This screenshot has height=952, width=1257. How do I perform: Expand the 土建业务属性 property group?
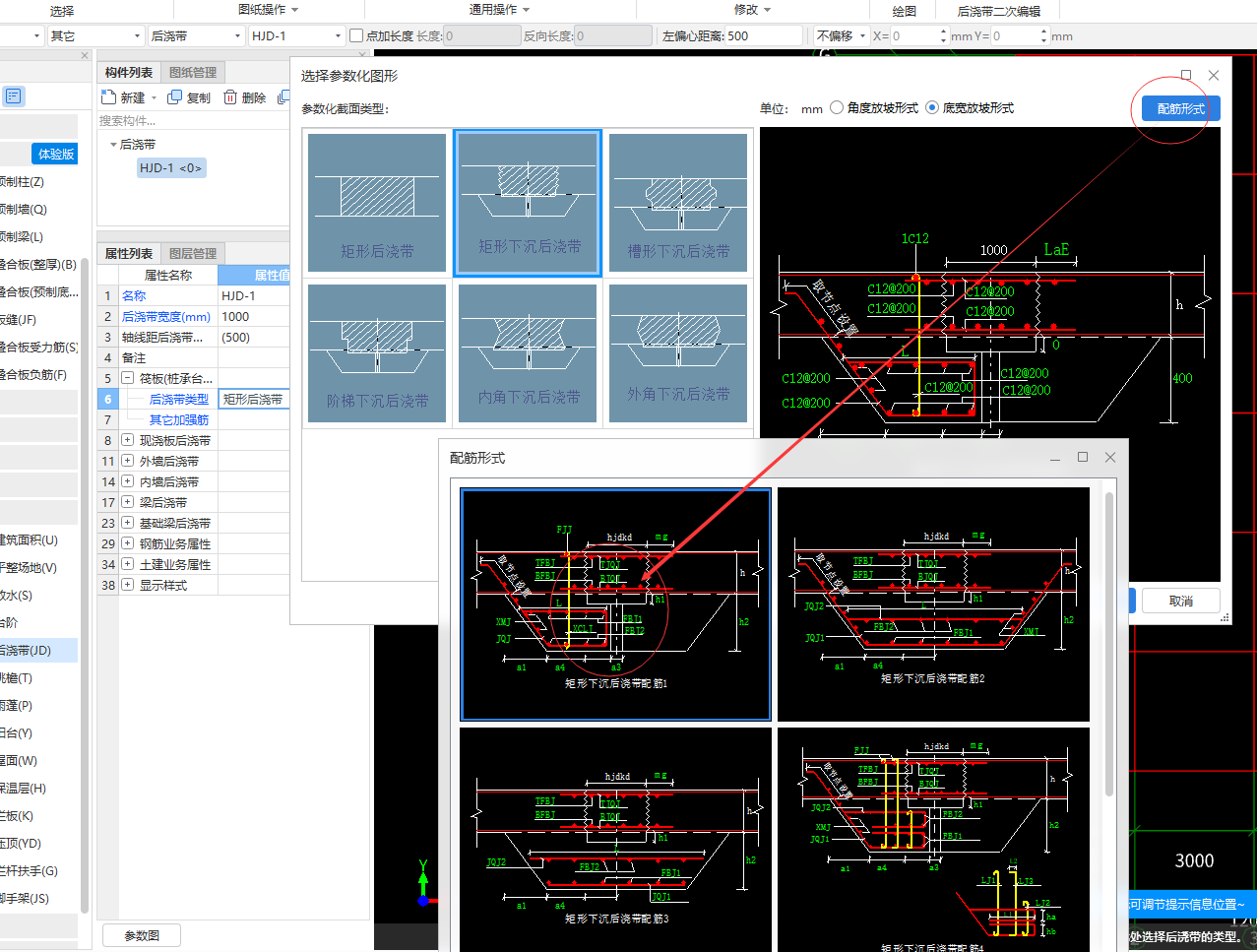tap(128, 564)
